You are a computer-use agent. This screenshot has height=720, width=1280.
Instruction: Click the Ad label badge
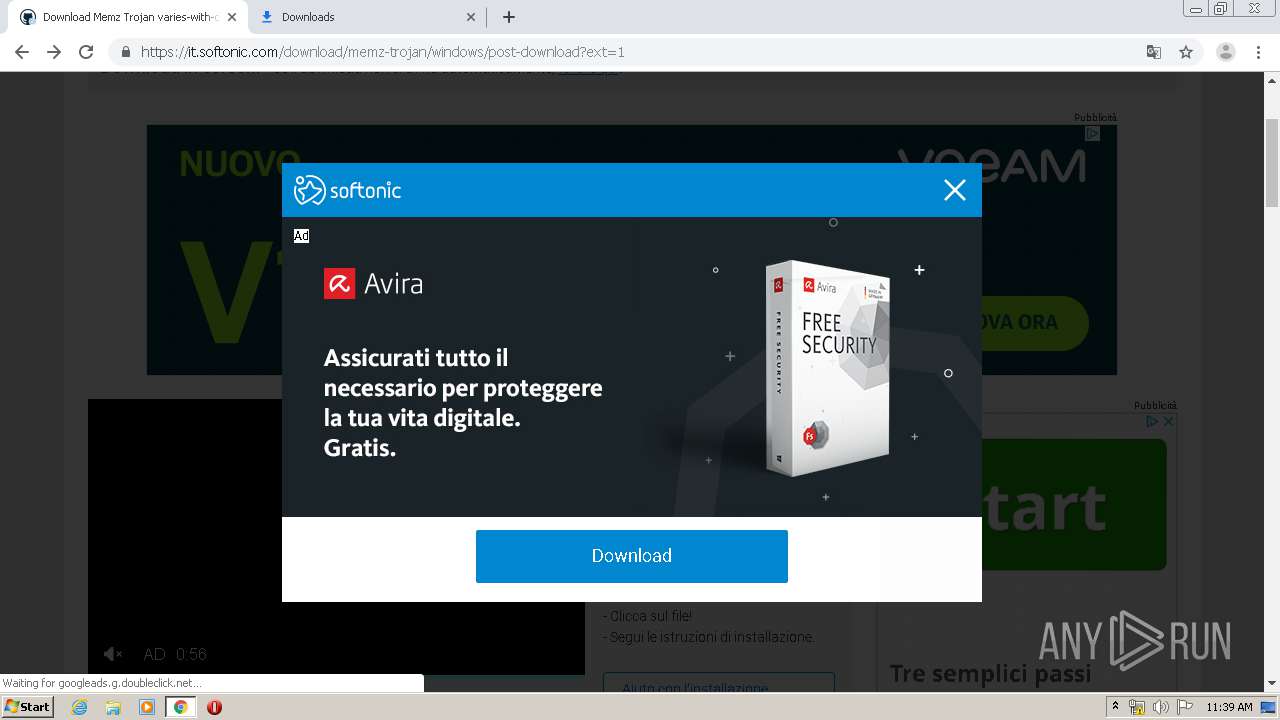pos(301,236)
